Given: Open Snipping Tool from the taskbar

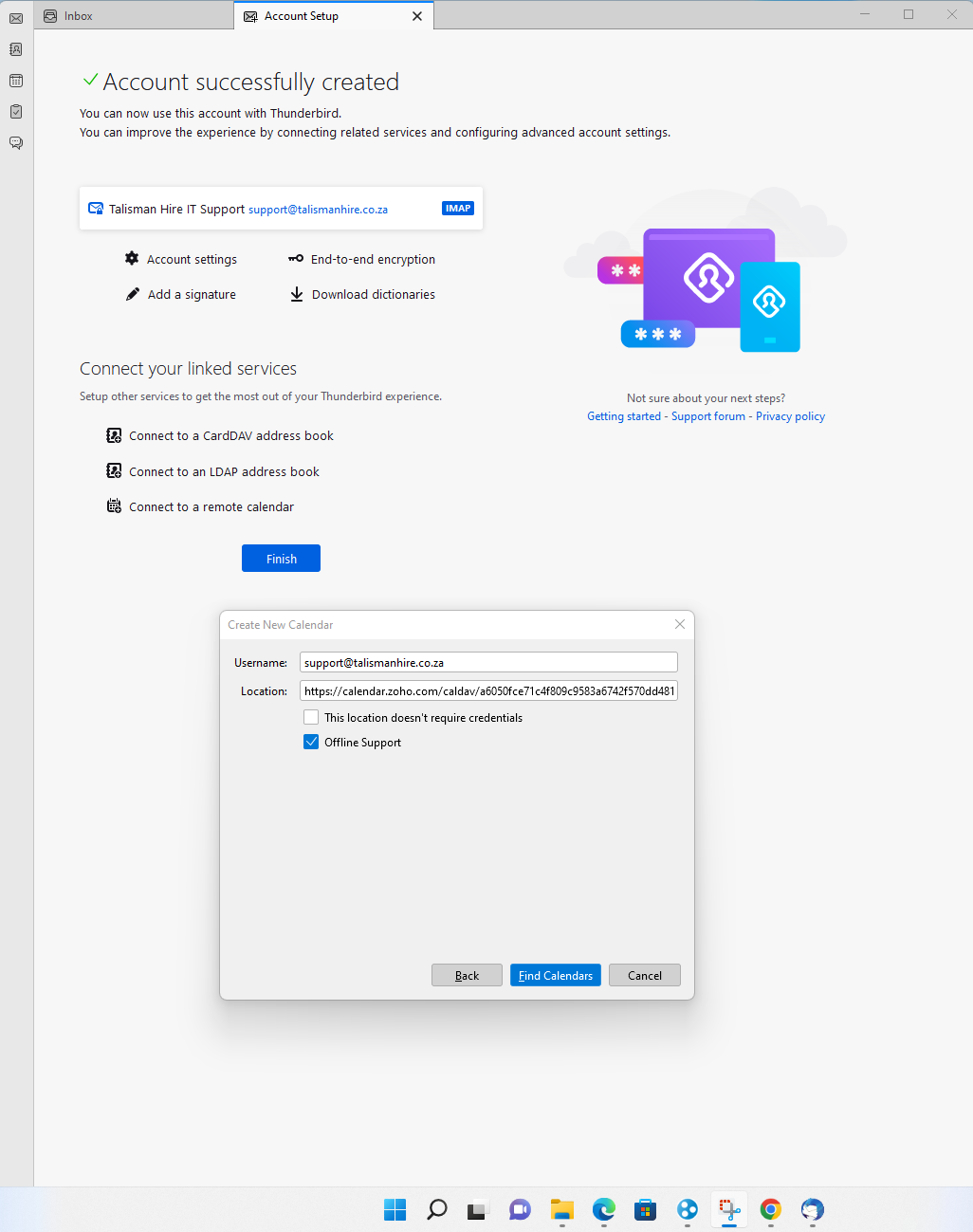Looking at the screenshot, I should coord(729,1209).
